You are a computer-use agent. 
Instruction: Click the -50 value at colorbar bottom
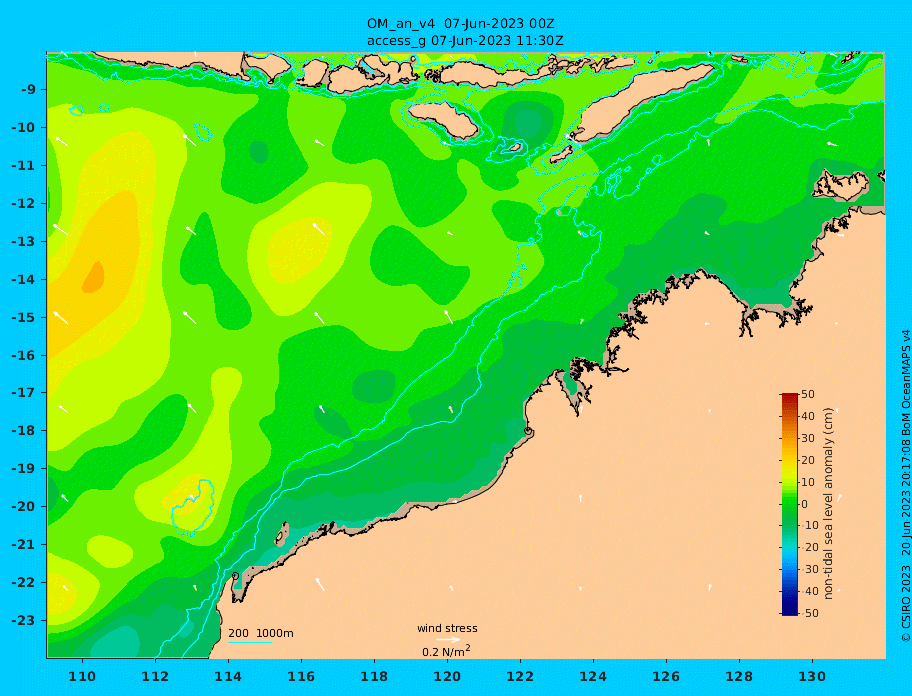click(808, 613)
